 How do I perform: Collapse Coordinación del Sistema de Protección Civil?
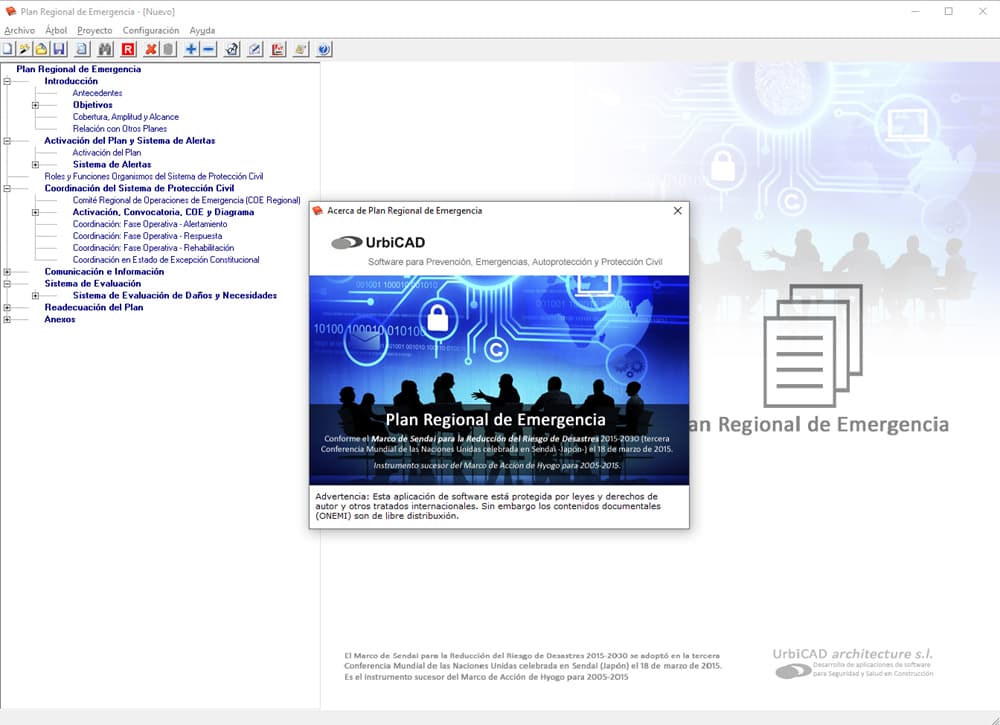(x=7, y=188)
